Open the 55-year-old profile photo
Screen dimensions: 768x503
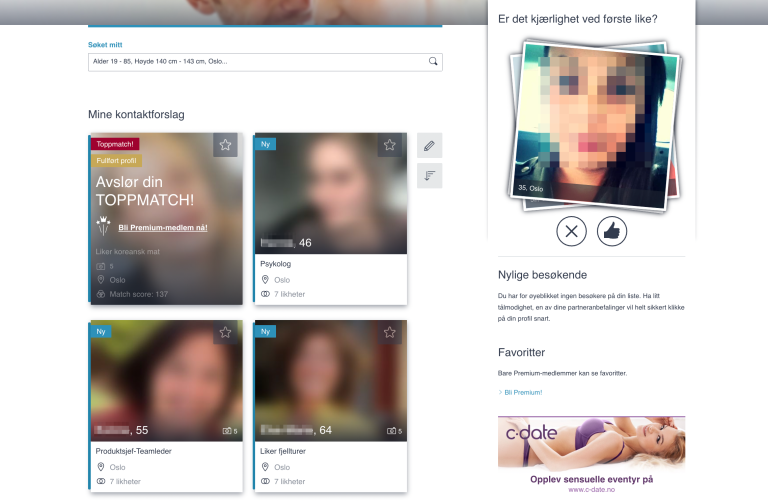pyautogui.click(x=166, y=380)
